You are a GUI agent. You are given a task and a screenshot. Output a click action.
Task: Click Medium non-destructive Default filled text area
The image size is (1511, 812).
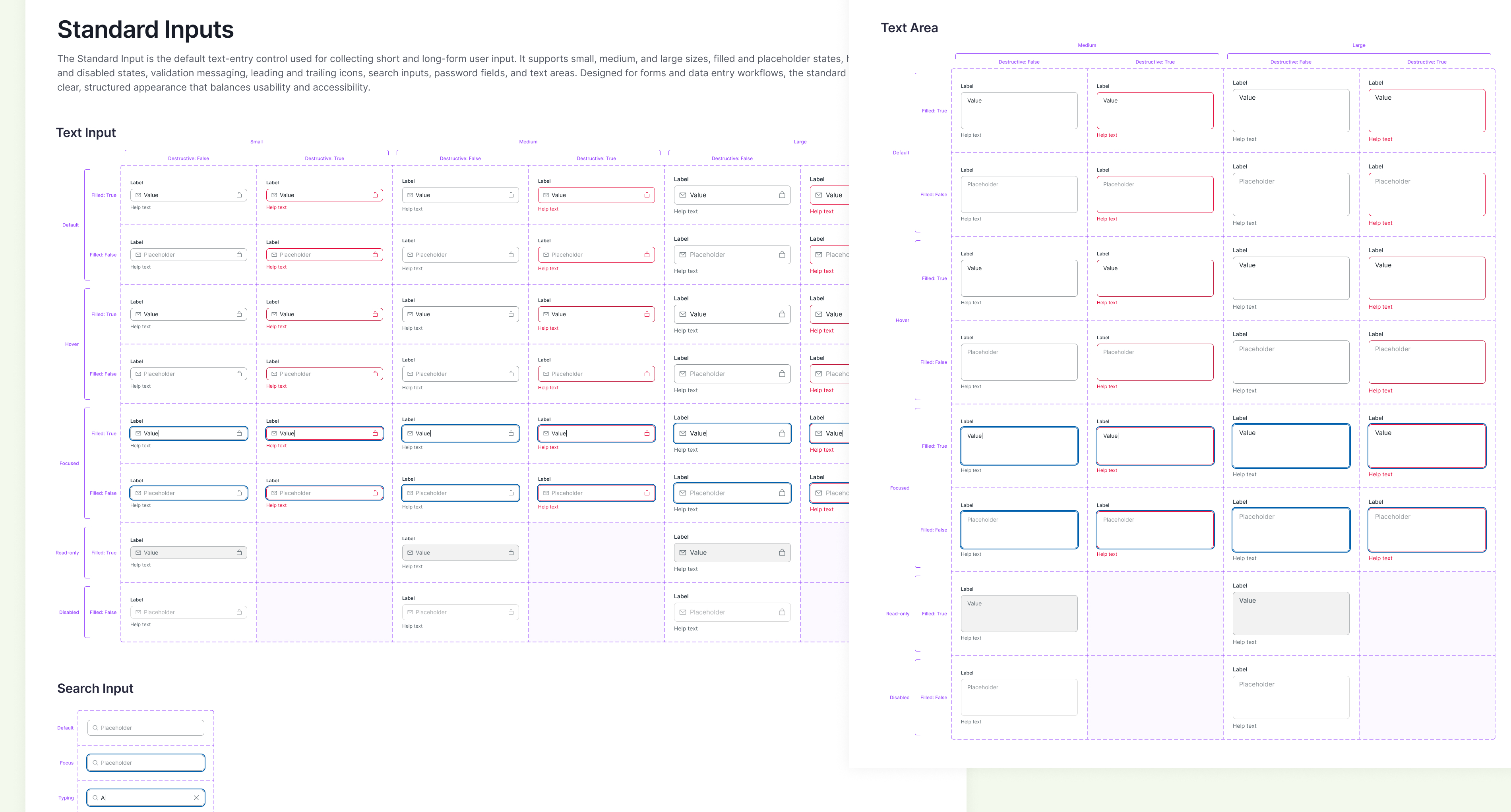click(x=1019, y=111)
